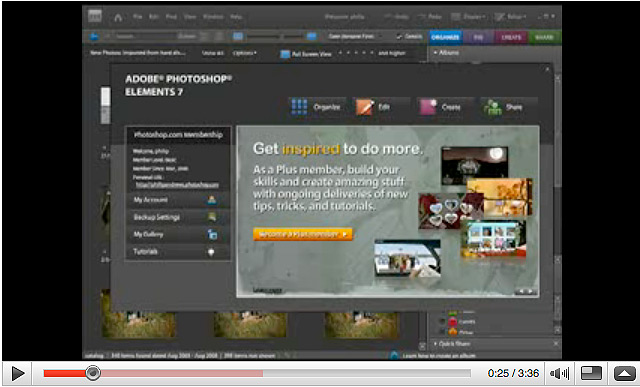Open Tutorials in membership panel
The height and width of the screenshot is (387, 640).
click(x=178, y=251)
